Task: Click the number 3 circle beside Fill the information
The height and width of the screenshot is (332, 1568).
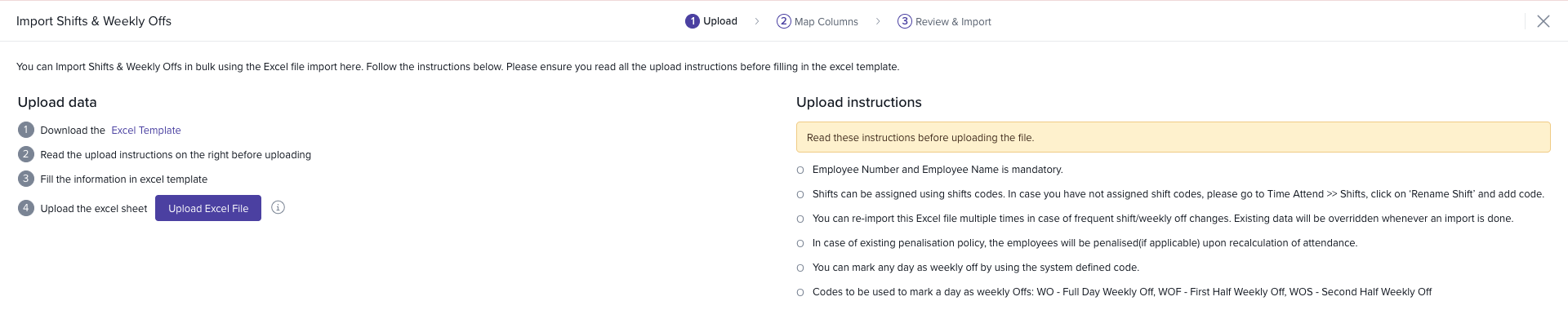Action: 26,179
